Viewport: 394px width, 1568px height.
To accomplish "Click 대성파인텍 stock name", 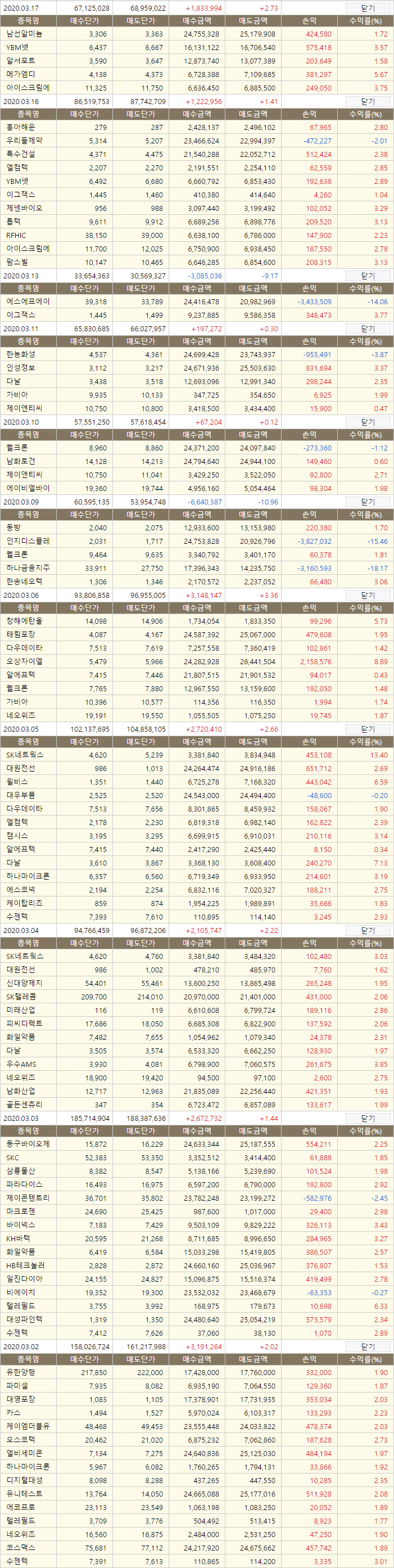I will click(24, 1319).
